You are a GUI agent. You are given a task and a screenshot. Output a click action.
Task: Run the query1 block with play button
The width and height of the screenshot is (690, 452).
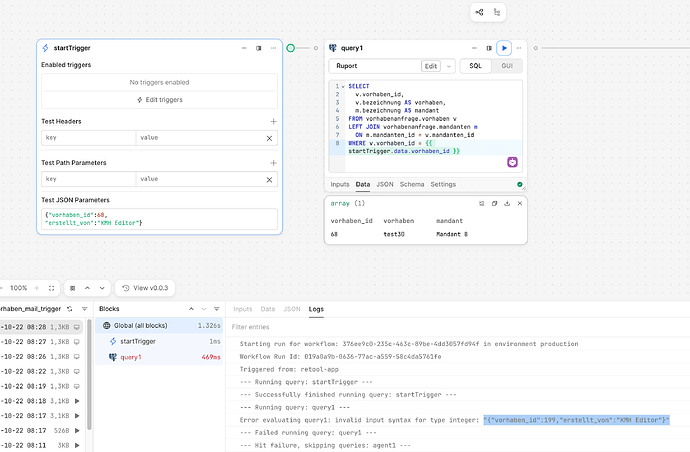coord(505,48)
